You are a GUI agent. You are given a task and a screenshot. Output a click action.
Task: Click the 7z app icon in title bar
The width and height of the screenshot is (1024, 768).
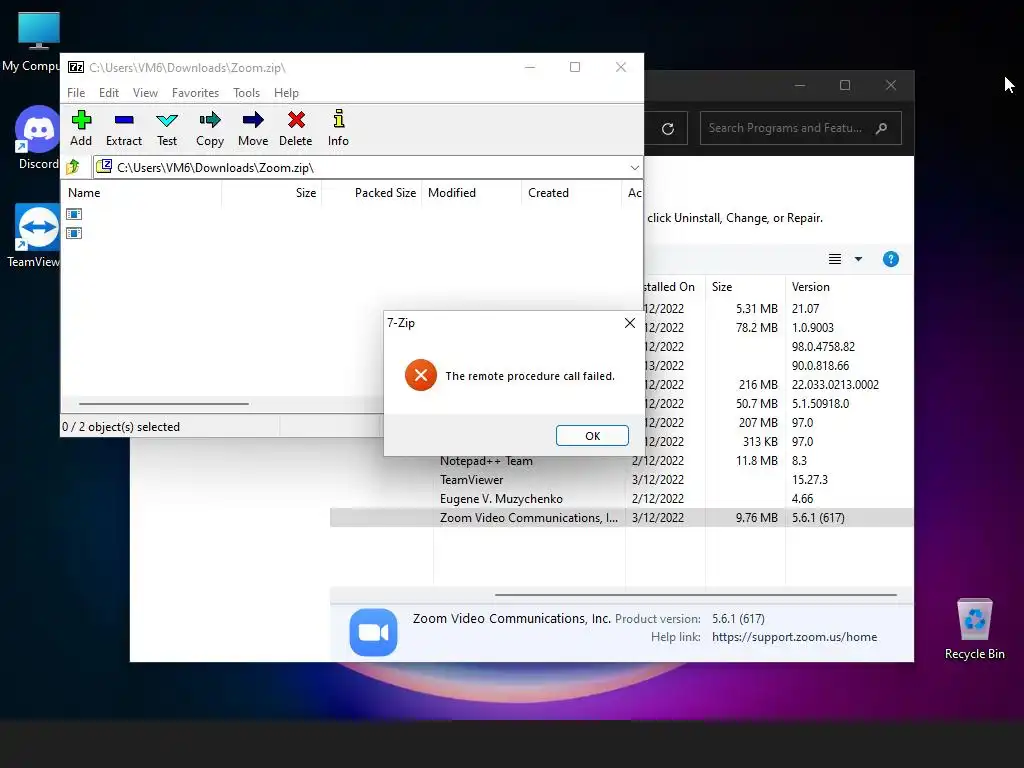tap(76, 67)
